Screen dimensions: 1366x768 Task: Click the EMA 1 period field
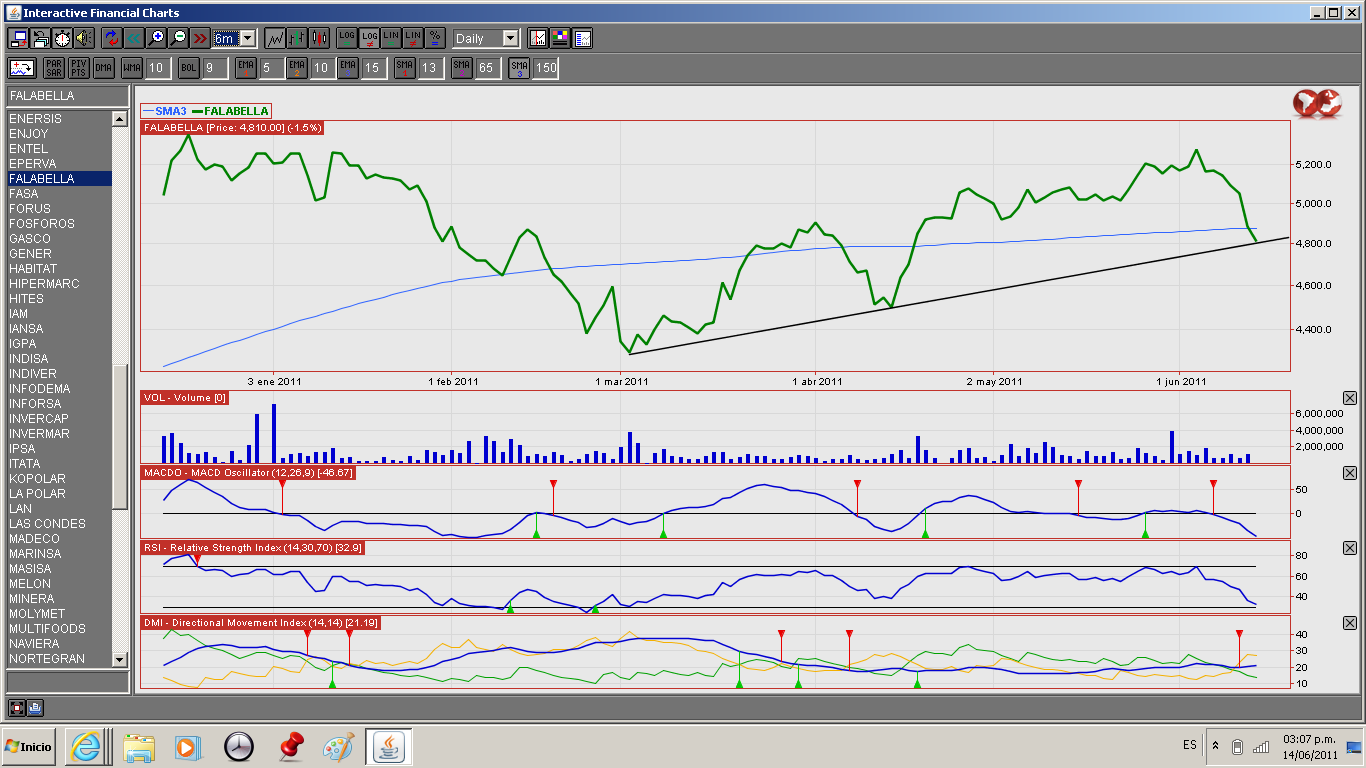pos(271,68)
